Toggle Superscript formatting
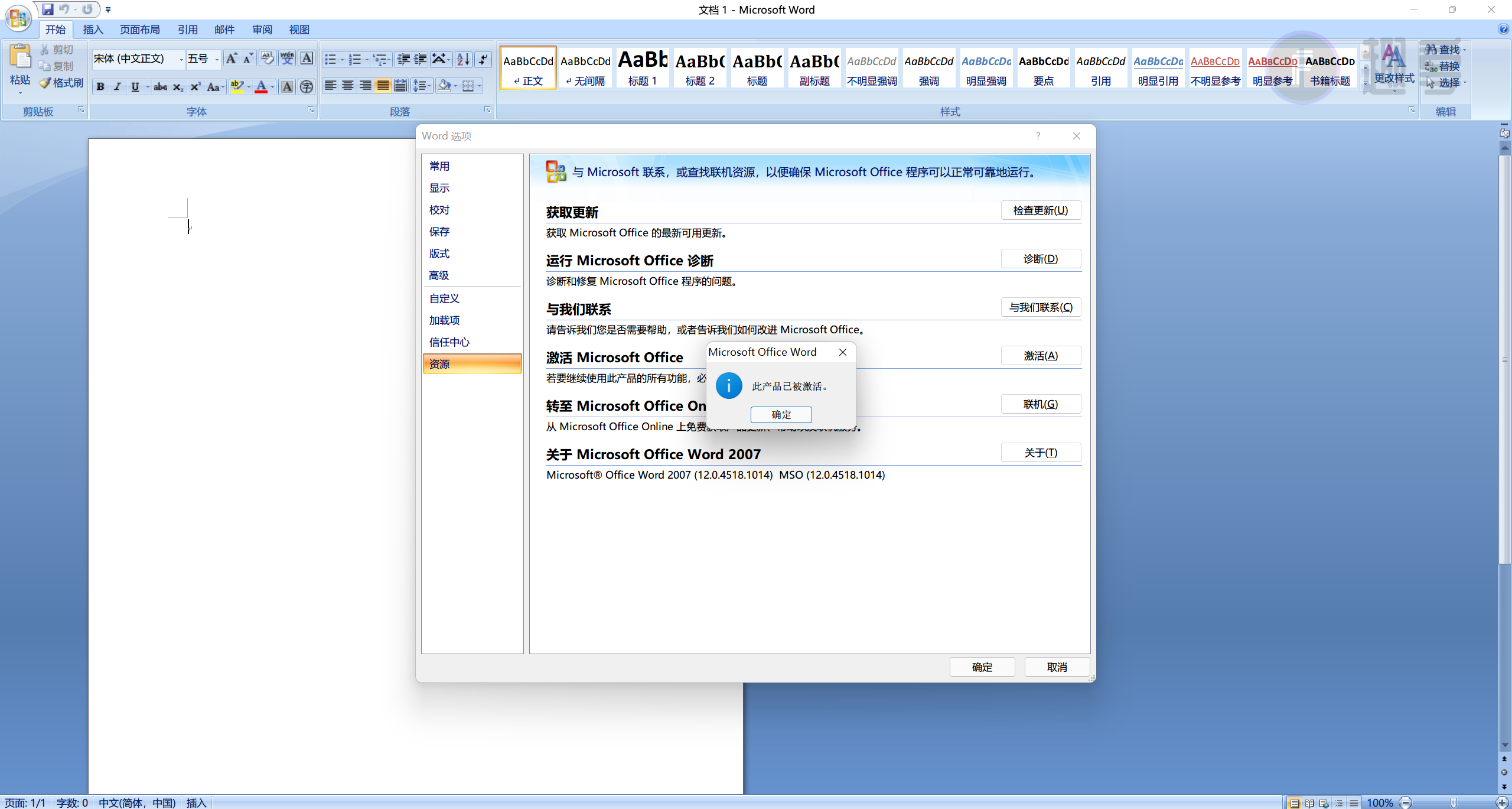The width and height of the screenshot is (1512, 809). [x=195, y=87]
